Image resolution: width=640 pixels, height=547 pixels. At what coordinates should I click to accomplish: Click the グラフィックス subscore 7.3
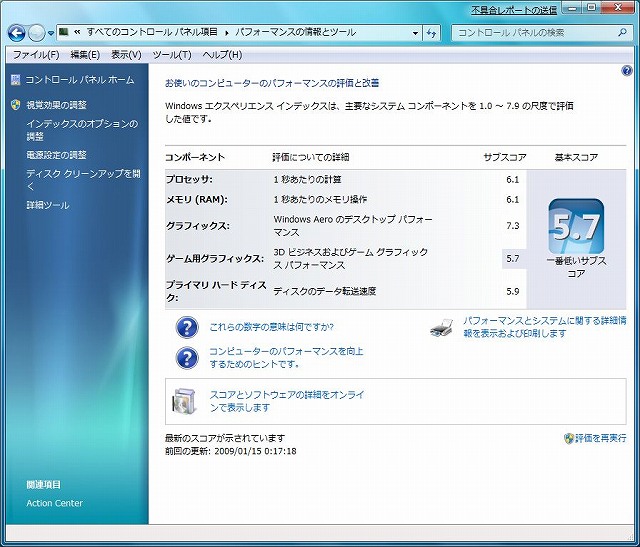tap(512, 226)
